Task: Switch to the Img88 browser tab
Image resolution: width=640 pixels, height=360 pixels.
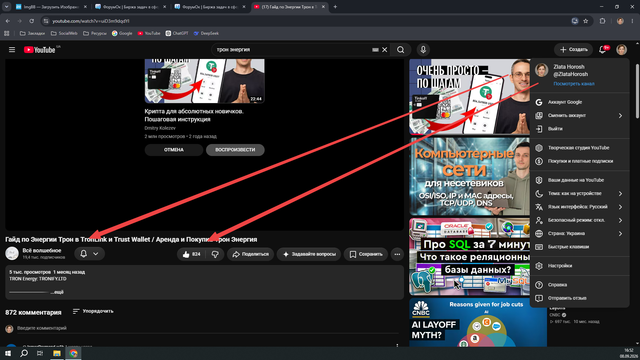Action: tap(51, 7)
